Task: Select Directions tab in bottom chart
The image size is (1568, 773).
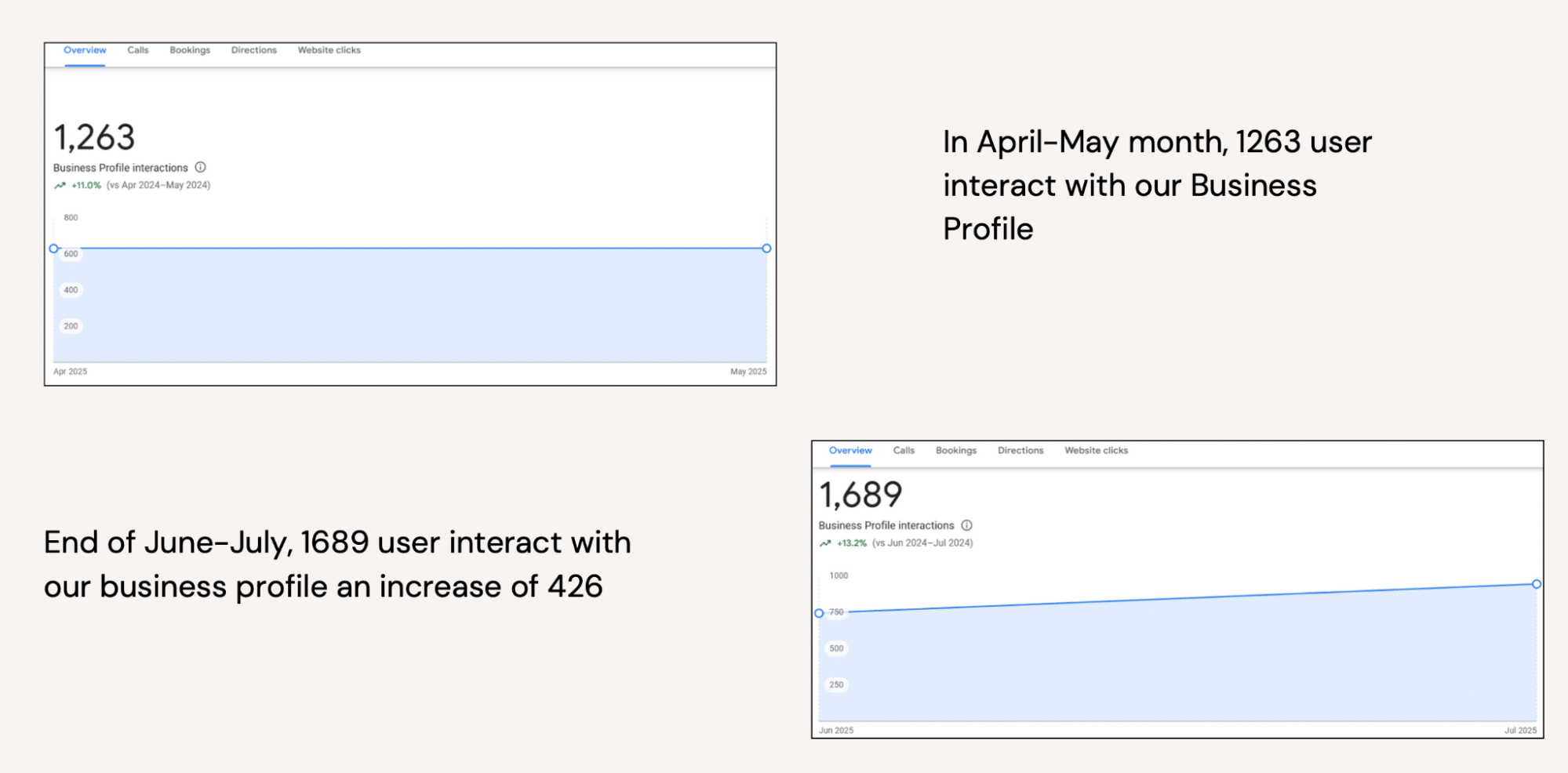Action: pos(1020,451)
